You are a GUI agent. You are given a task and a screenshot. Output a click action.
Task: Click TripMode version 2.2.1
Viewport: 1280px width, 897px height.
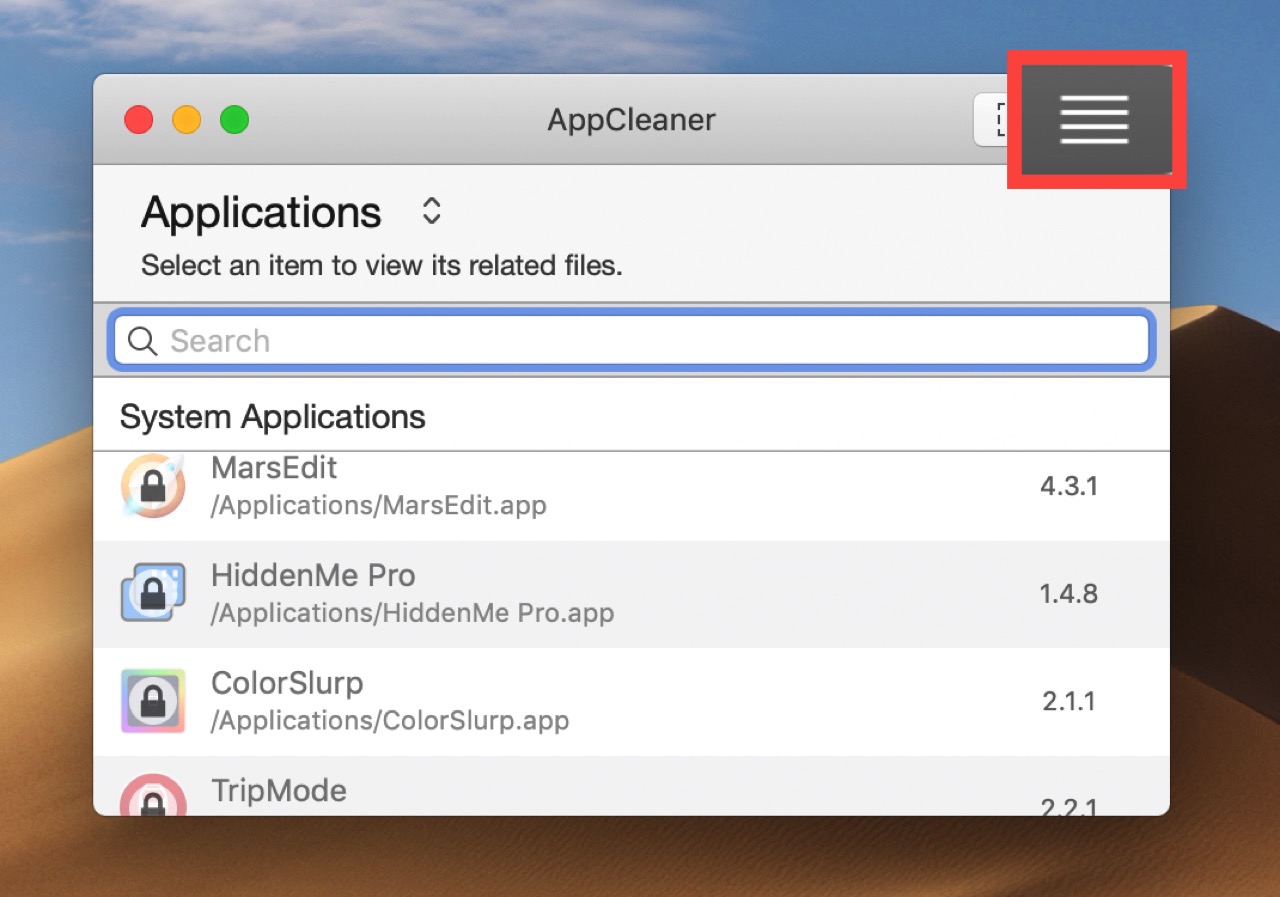tap(1070, 806)
